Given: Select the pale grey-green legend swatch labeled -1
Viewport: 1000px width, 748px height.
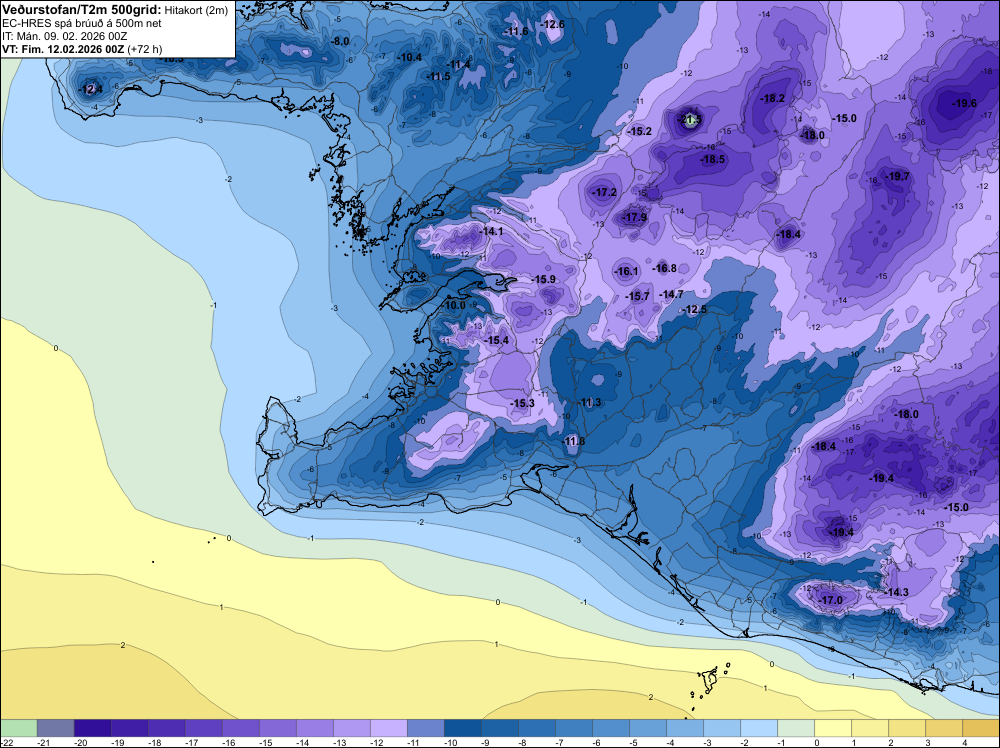Looking at the screenshot, I should coord(797,728).
